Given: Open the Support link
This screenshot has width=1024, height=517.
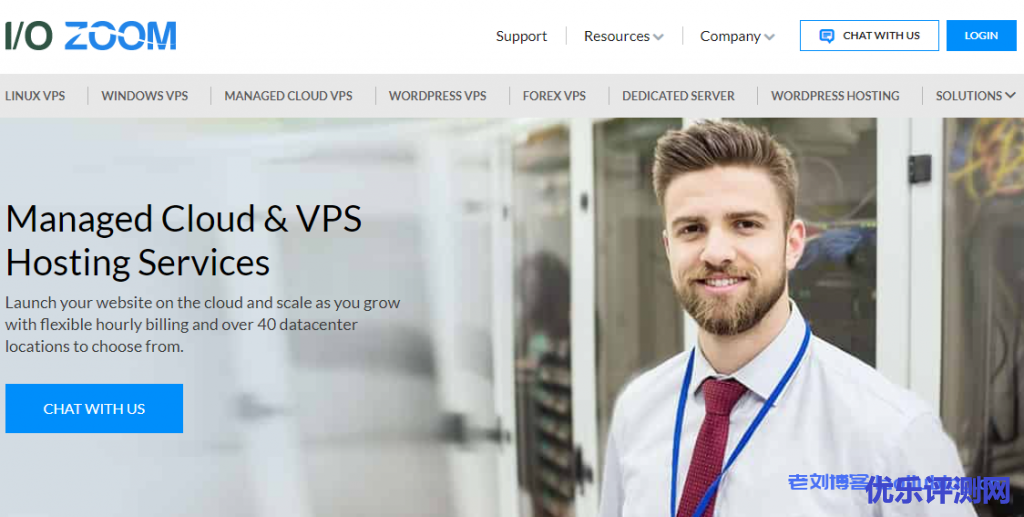Looking at the screenshot, I should [521, 36].
